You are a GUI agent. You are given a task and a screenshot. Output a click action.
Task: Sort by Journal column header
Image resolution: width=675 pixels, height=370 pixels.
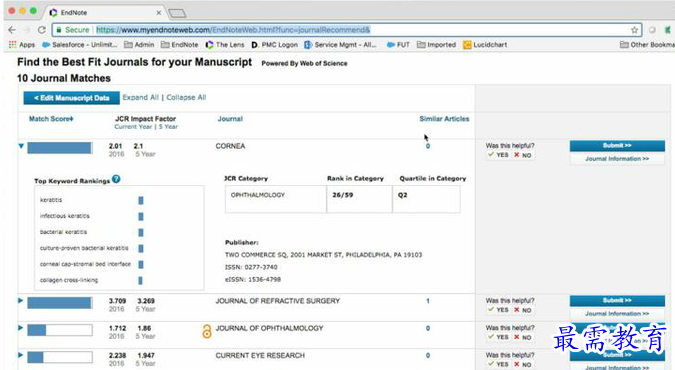click(x=230, y=119)
